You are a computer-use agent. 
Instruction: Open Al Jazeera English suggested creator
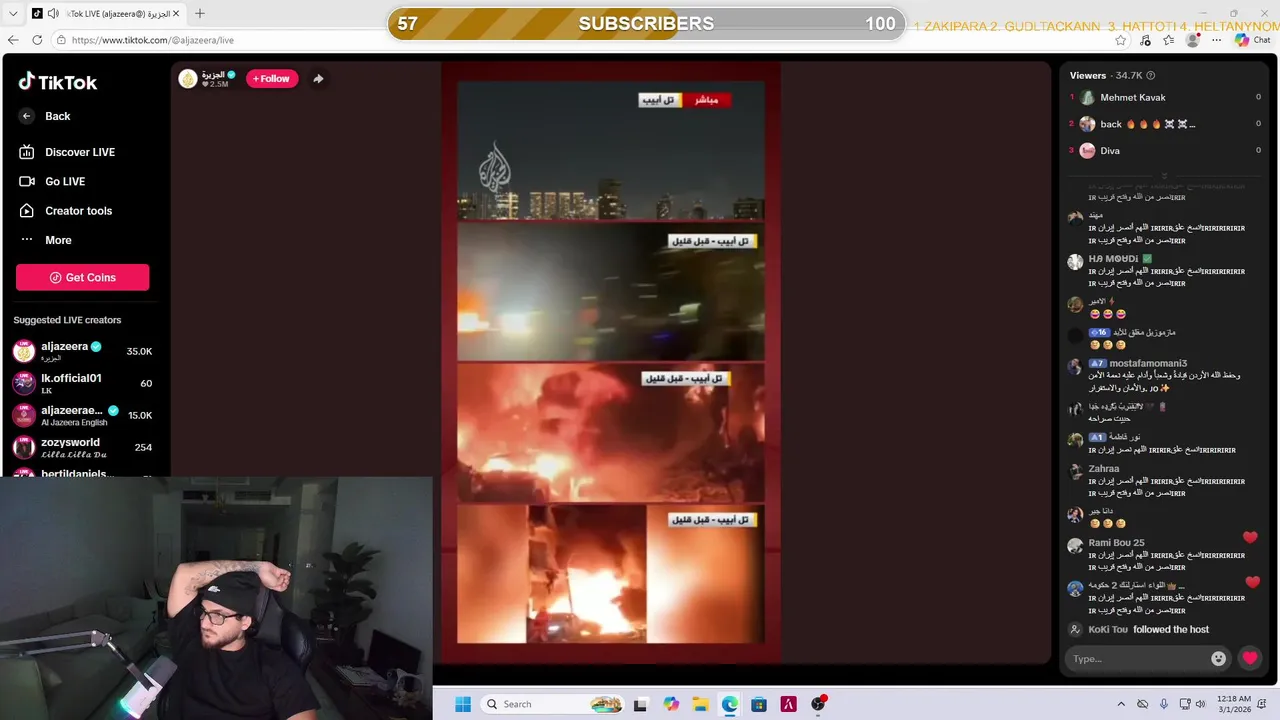click(82, 415)
